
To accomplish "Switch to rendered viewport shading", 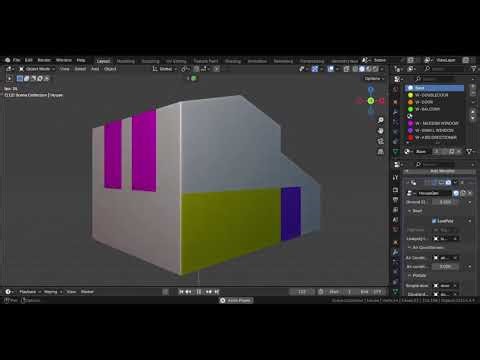I will [x=375, y=69].
